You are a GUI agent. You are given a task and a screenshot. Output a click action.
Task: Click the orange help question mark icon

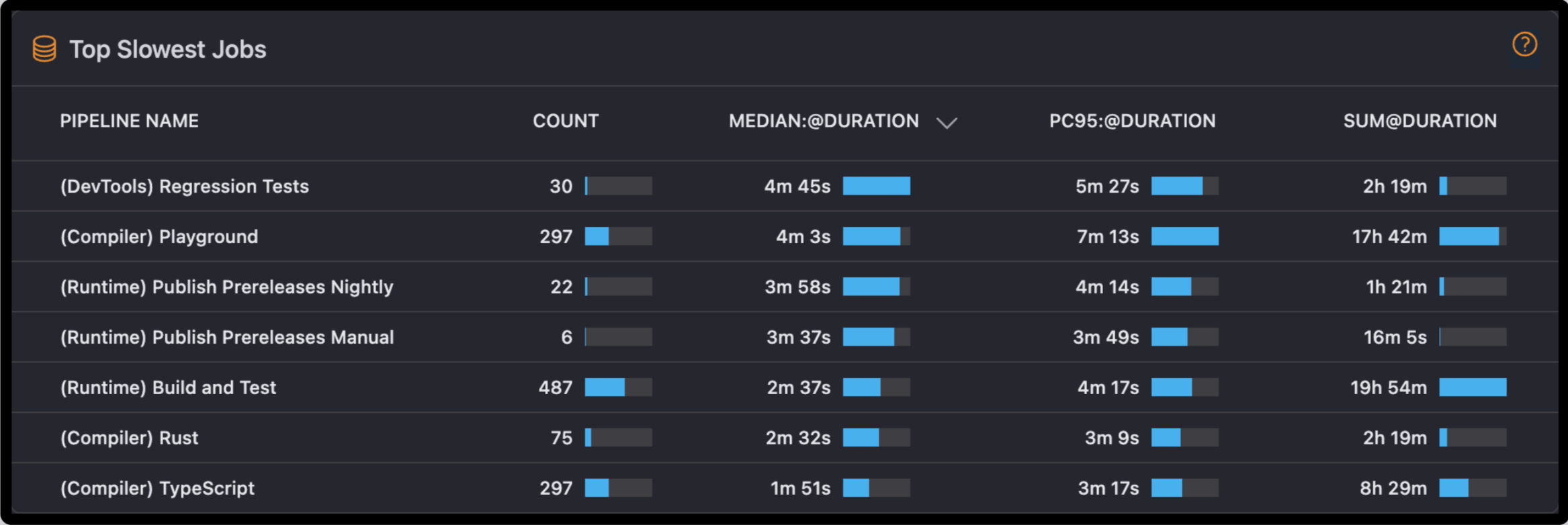(1524, 45)
